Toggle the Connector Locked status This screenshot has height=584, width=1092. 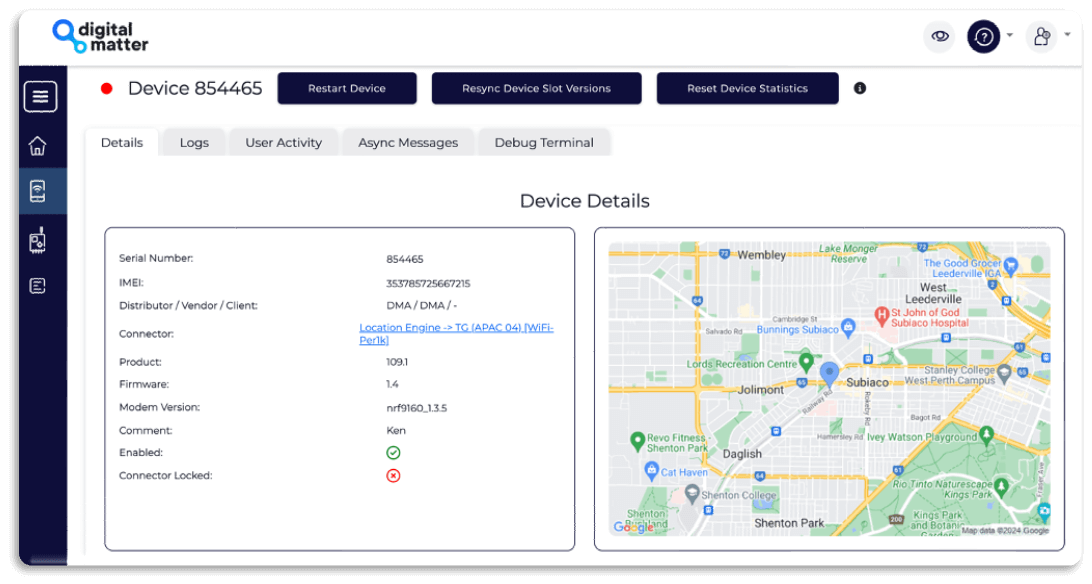pyautogui.click(x=393, y=475)
